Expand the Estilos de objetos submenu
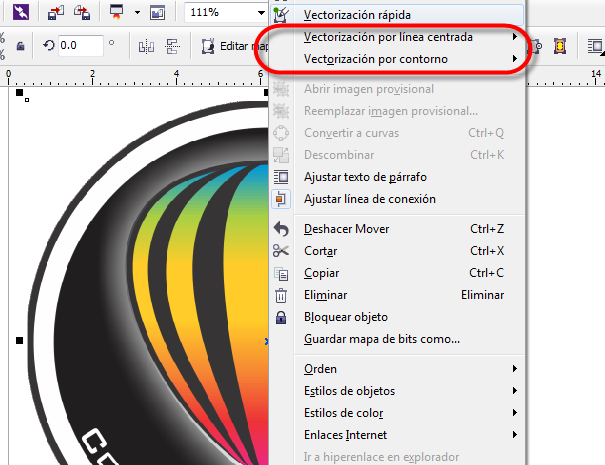The height and width of the screenshot is (465, 605). (x=397, y=391)
